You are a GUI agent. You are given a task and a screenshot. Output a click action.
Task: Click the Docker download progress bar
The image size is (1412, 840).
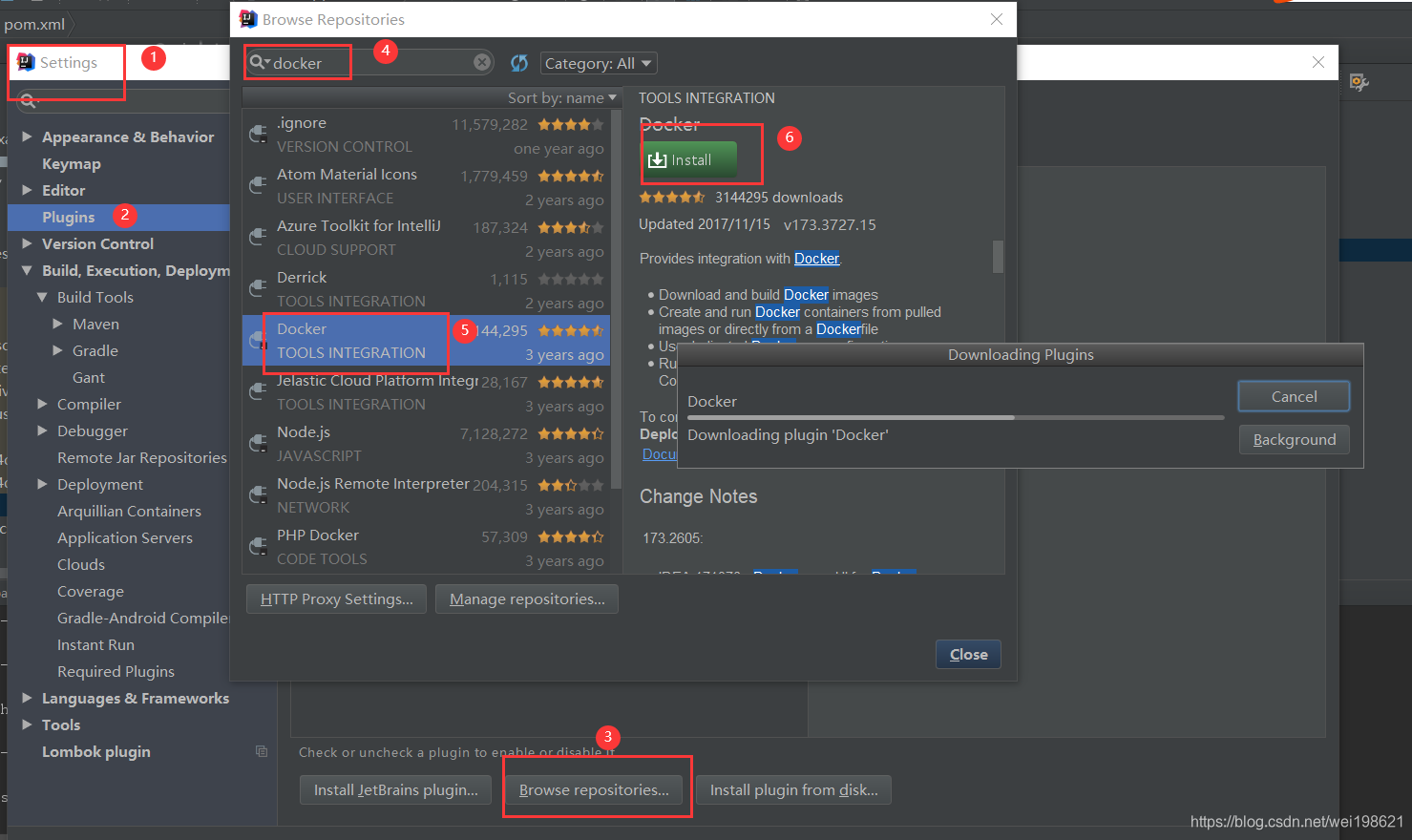[x=956, y=417]
